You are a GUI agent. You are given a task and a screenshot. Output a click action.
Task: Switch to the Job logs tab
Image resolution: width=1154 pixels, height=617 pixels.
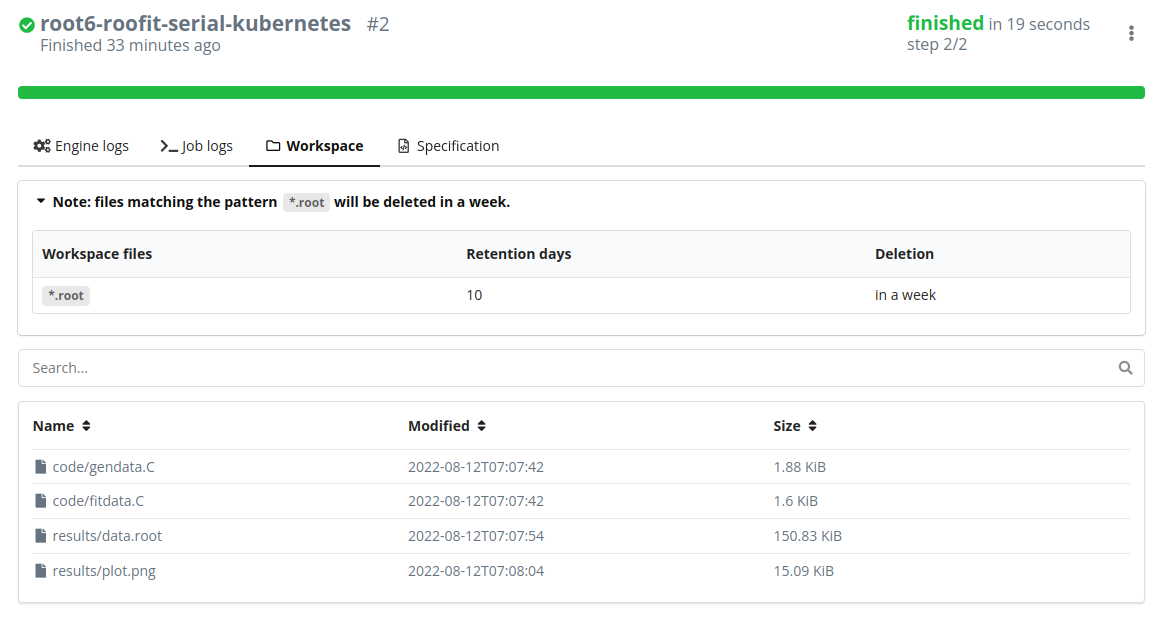pyautogui.click(x=206, y=145)
